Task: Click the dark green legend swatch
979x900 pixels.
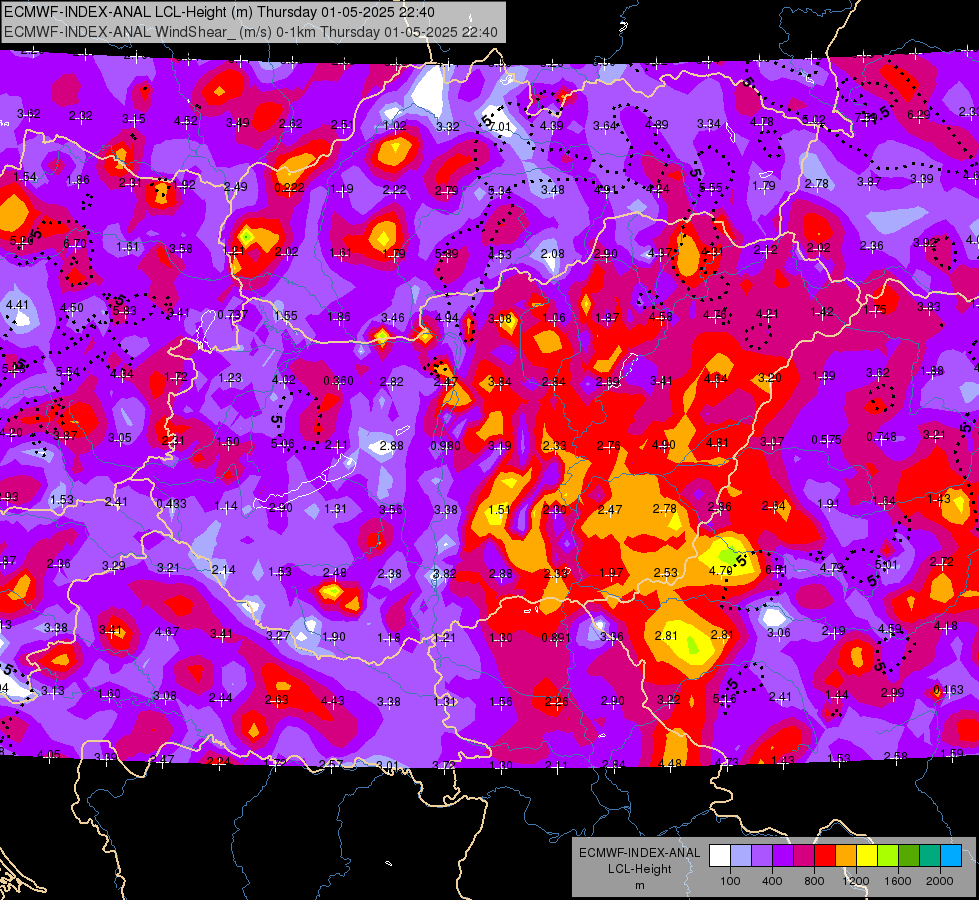Action: click(x=910, y=855)
